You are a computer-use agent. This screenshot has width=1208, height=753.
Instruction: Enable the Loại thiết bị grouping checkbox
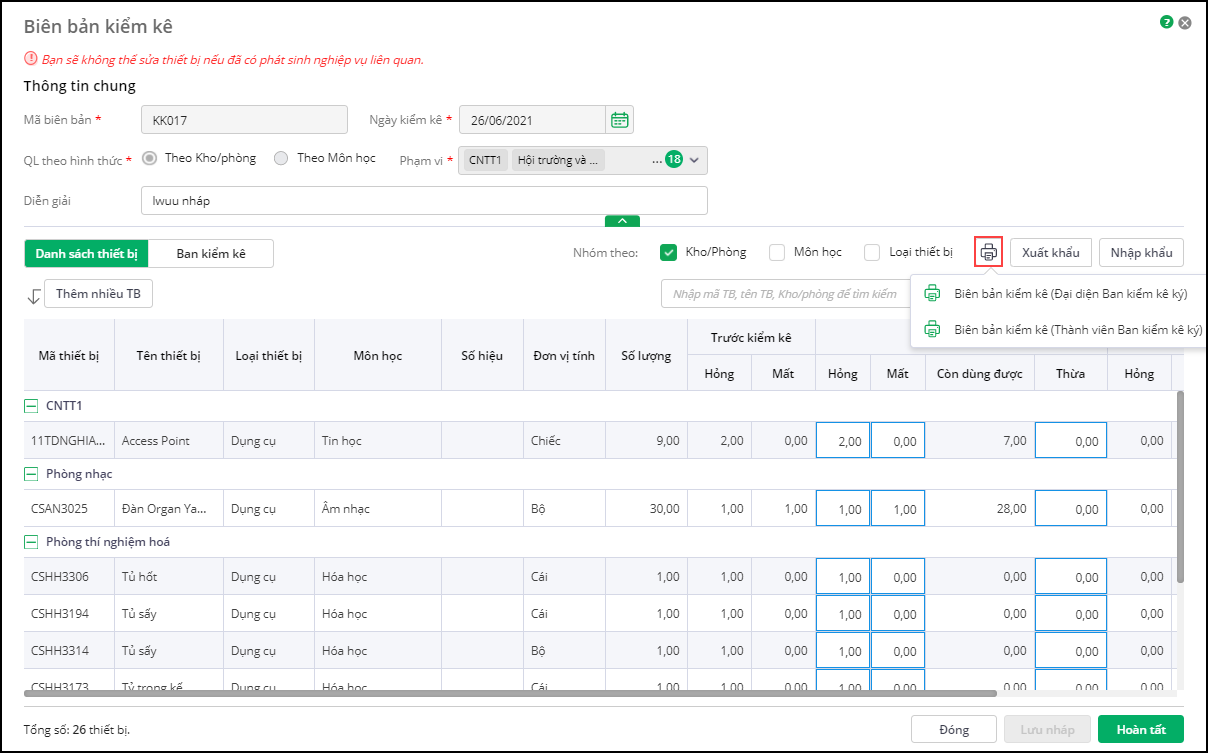click(872, 252)
